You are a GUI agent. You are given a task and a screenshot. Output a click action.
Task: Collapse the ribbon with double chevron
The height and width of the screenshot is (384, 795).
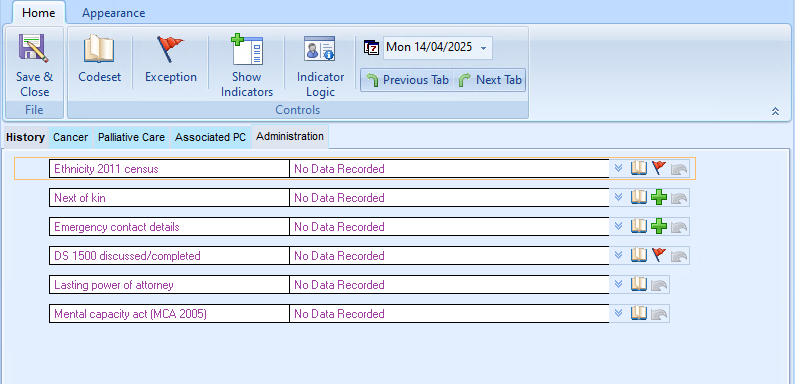click(x=775, y=111)
